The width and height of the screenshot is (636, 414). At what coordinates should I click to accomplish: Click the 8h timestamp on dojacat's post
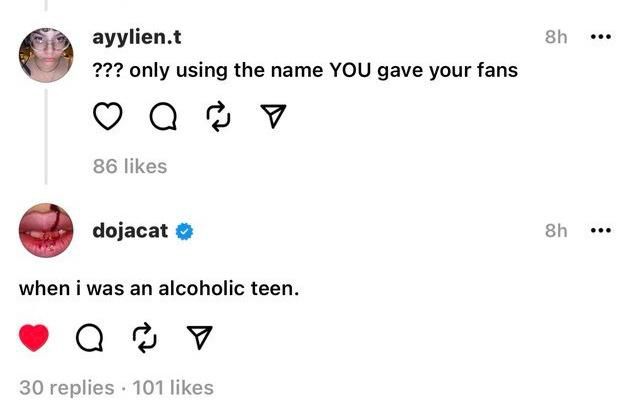(556, 231)
